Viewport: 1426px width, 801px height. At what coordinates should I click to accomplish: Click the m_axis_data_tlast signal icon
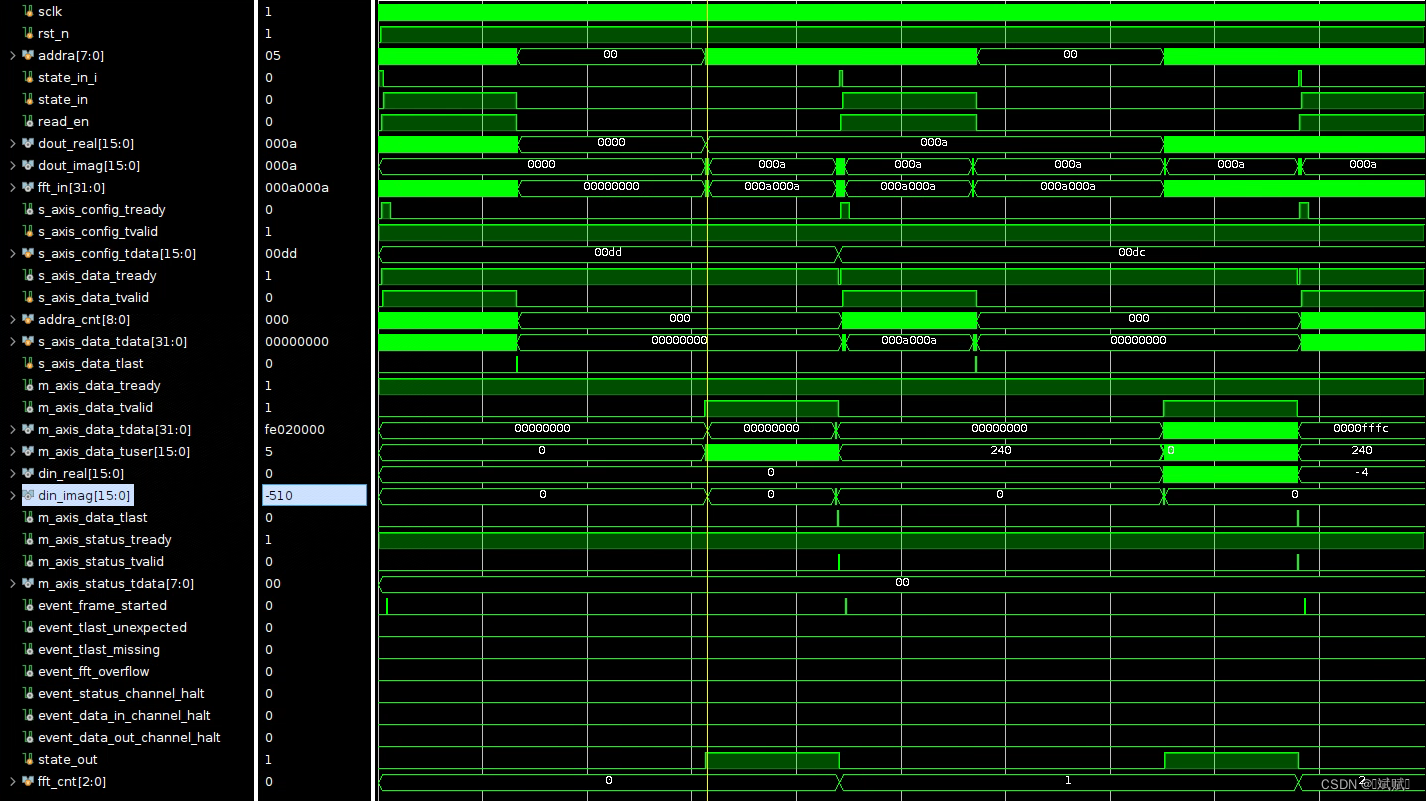coord(28,518)
